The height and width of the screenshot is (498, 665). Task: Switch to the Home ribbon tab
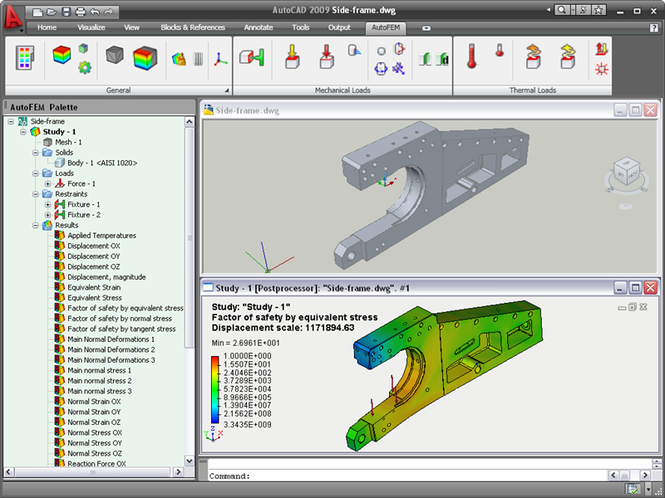coord(47,28)
